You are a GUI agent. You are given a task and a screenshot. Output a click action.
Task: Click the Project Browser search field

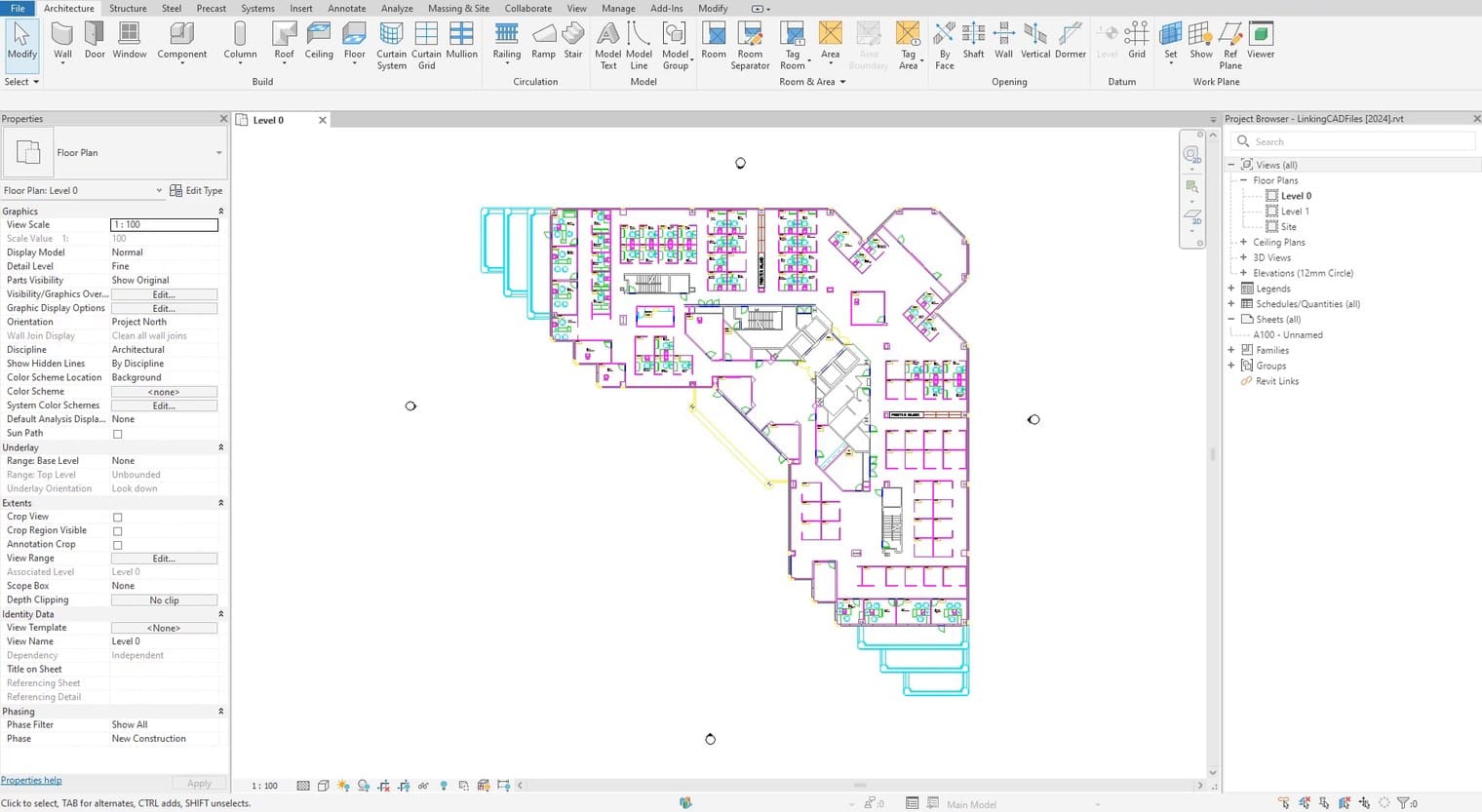click(1355, 141)
